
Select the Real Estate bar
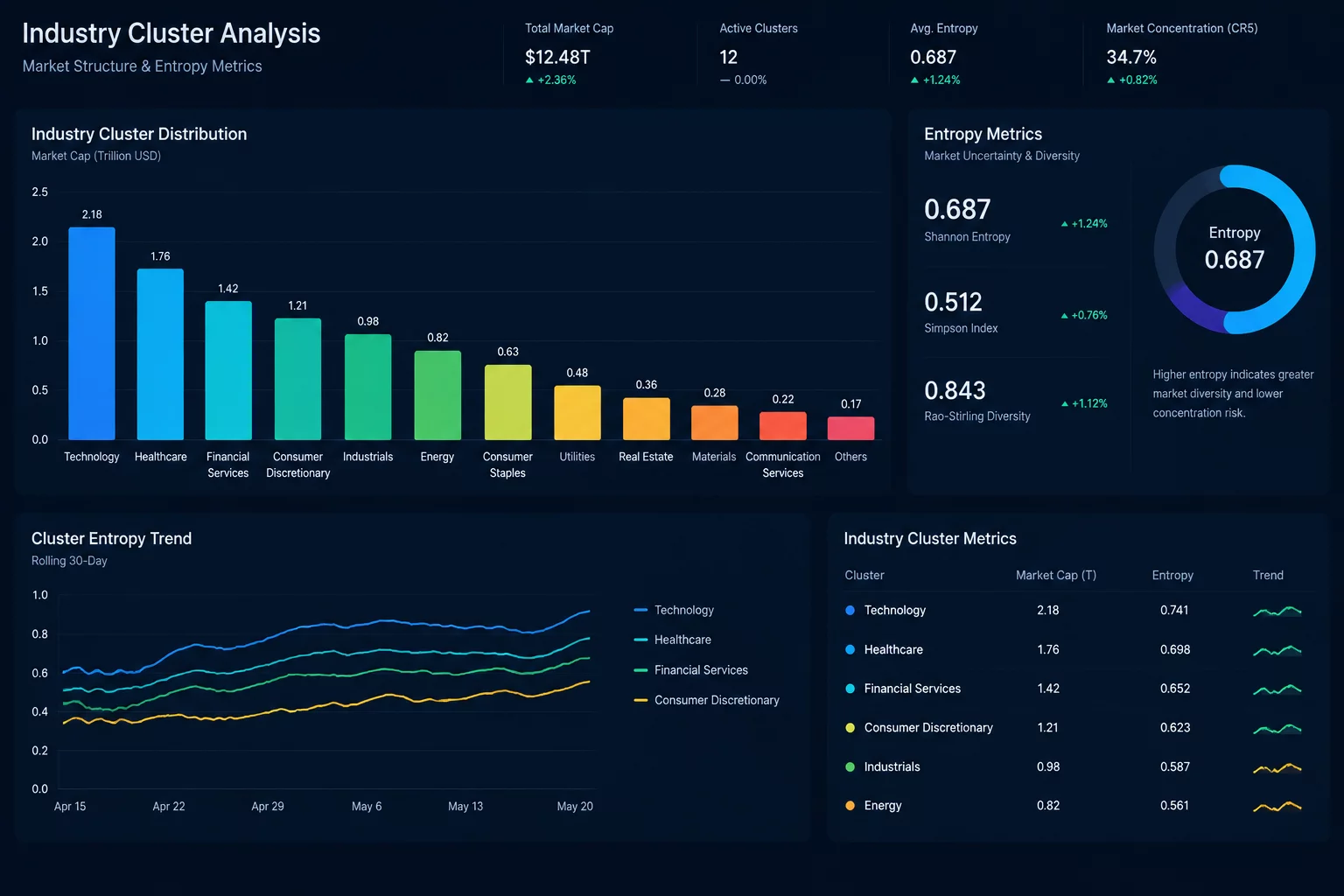tap(647, 419)
